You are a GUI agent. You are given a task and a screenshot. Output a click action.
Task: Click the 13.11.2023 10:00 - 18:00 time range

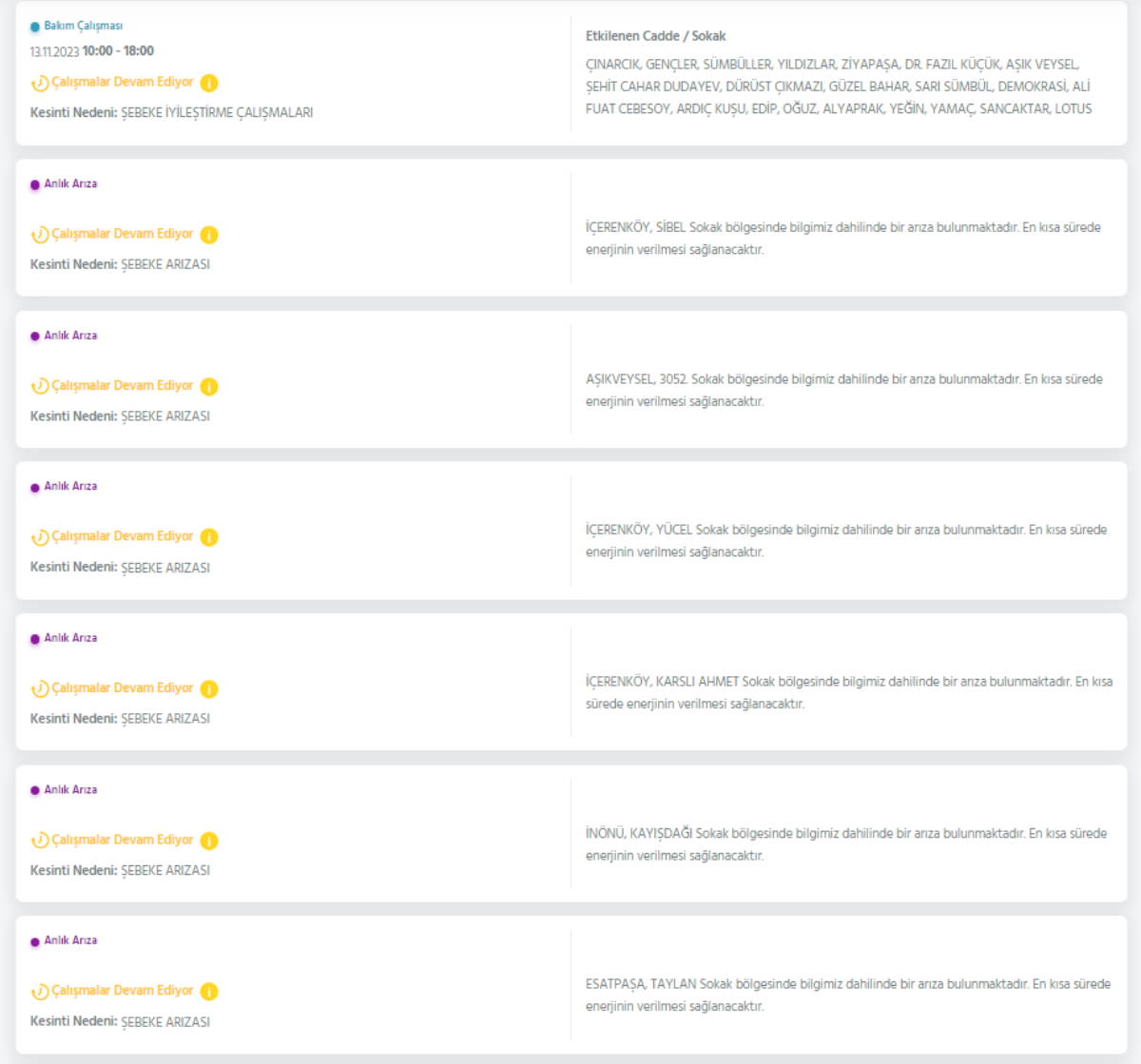coord(91,51)
